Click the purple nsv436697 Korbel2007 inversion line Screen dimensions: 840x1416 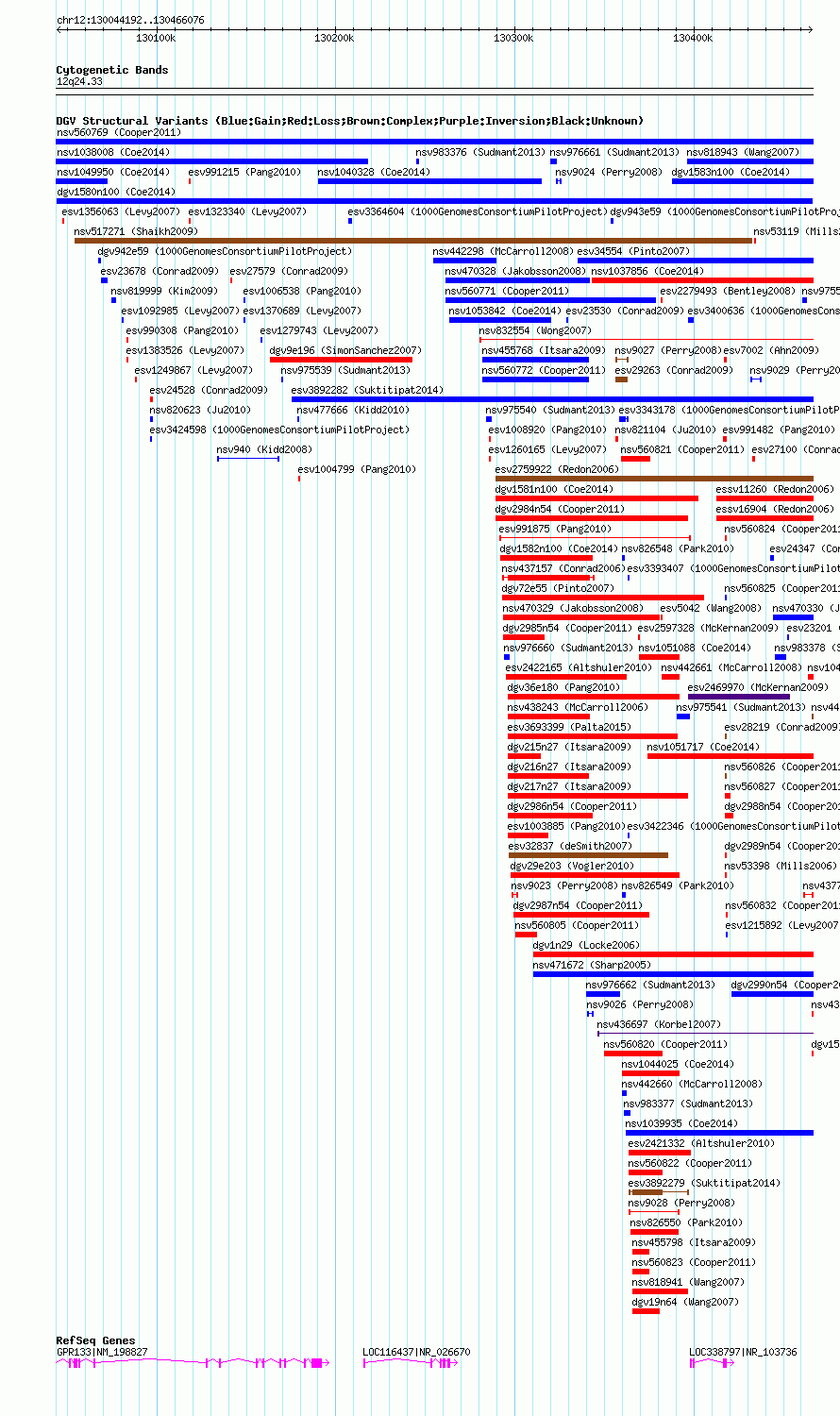click(x=706, y=1034)
